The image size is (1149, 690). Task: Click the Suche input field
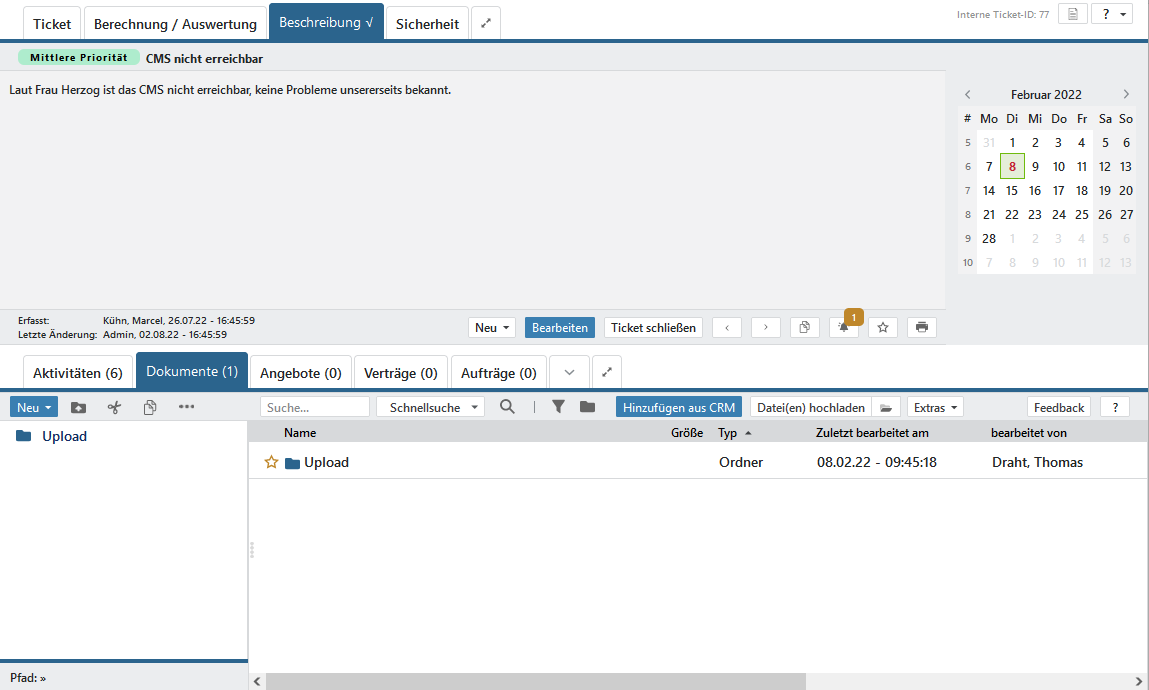click(x=314, y=407)
